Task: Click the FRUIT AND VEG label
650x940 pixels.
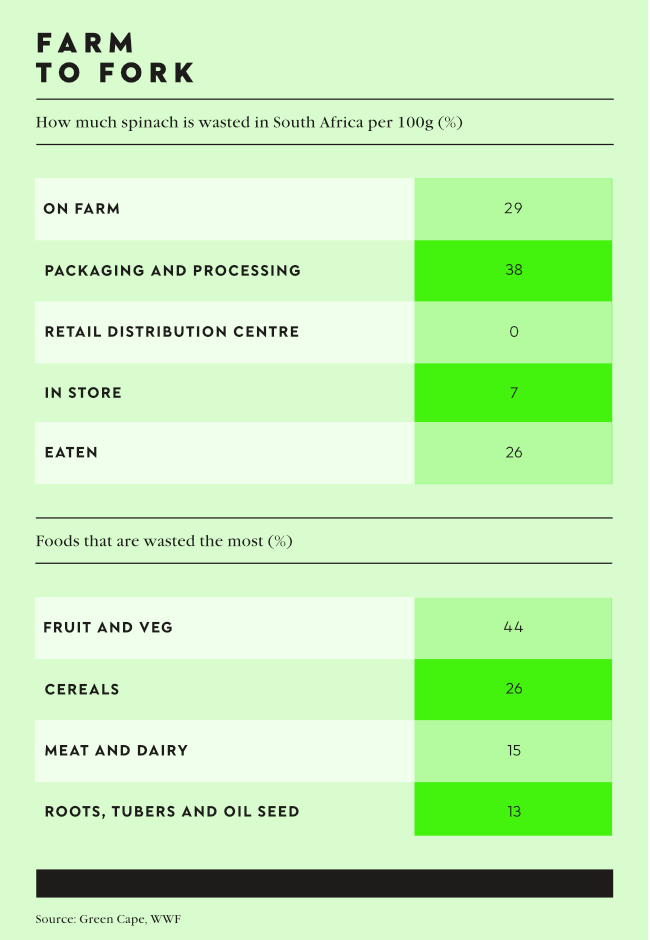Action: pyautogui.click(x=108, y=627)
